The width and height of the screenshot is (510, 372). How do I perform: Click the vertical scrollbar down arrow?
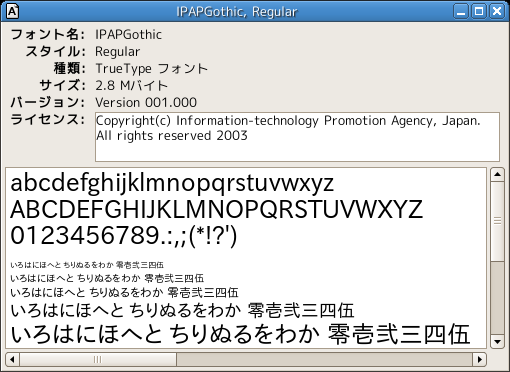pyautogui.click(x=497, y=341)
